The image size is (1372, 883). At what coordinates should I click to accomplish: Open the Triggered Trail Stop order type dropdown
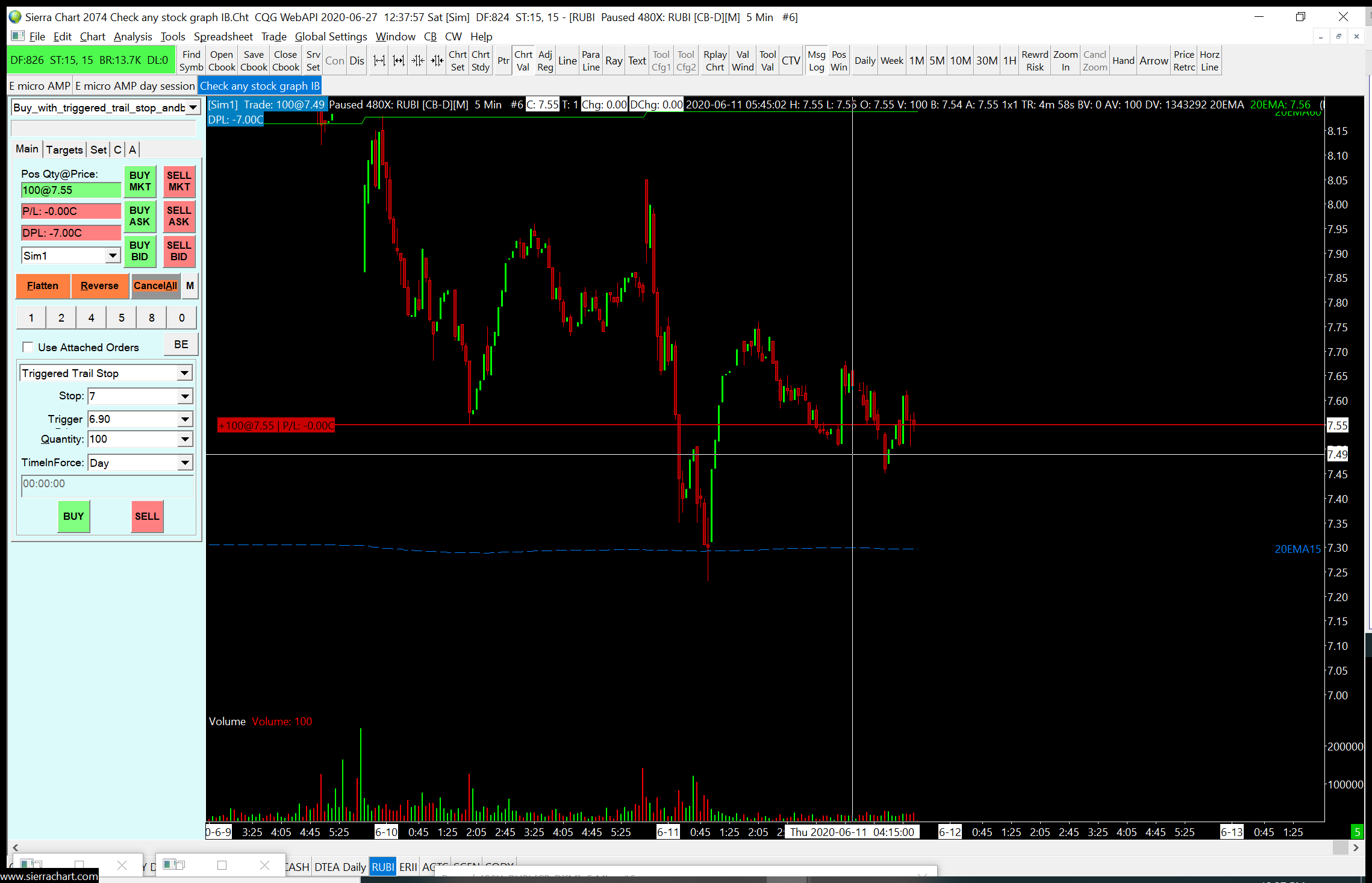[x=184, y=373]
